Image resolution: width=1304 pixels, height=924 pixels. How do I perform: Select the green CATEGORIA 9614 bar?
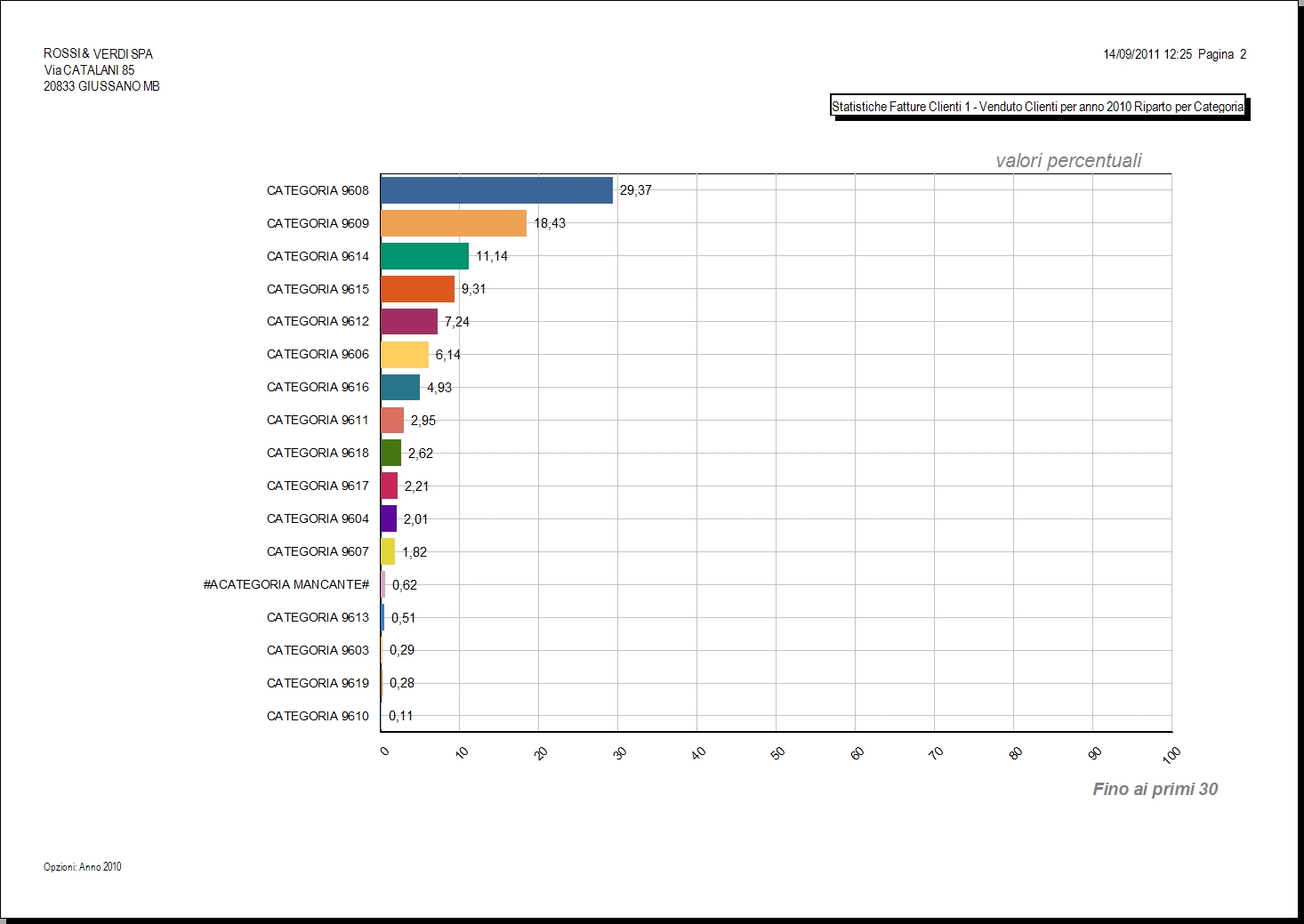click(424, 256)
